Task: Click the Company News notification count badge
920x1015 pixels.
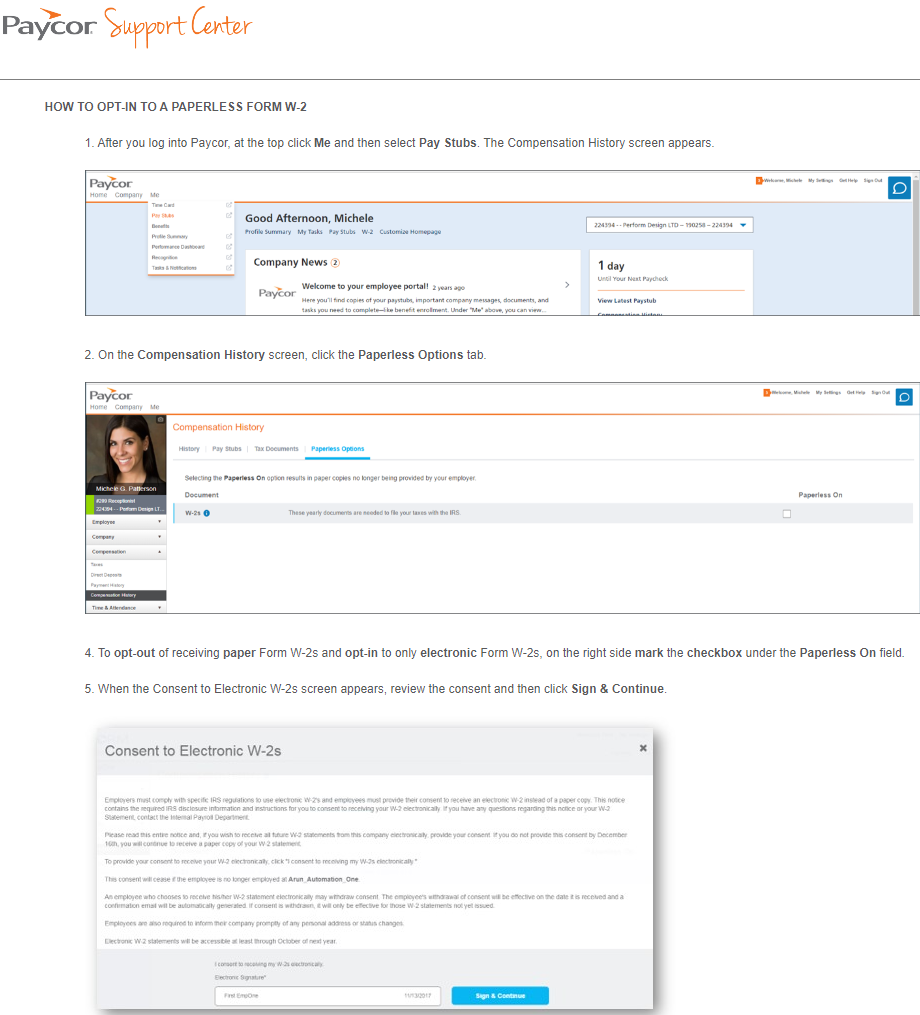Action: point(336,262)
